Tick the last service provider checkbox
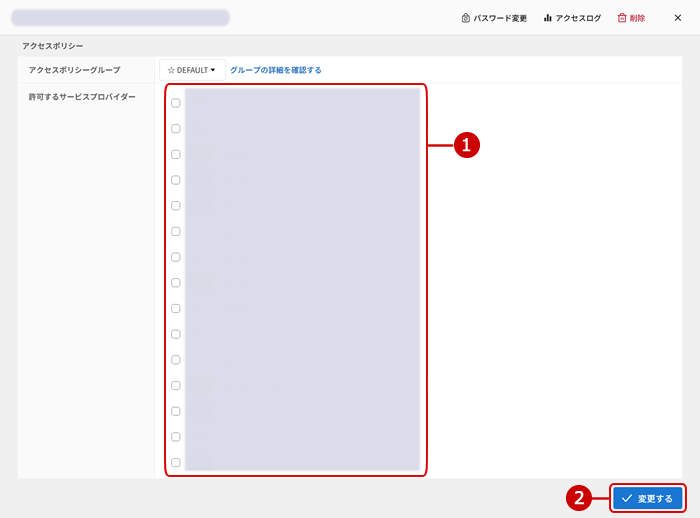The height and width of the screenshot is (518, 700). click(176, 463)
